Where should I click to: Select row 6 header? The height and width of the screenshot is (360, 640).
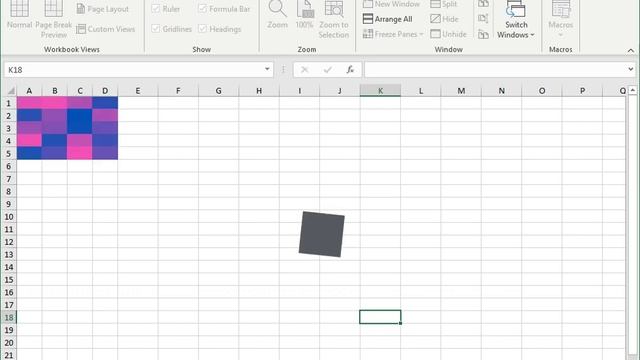point(9,166)
